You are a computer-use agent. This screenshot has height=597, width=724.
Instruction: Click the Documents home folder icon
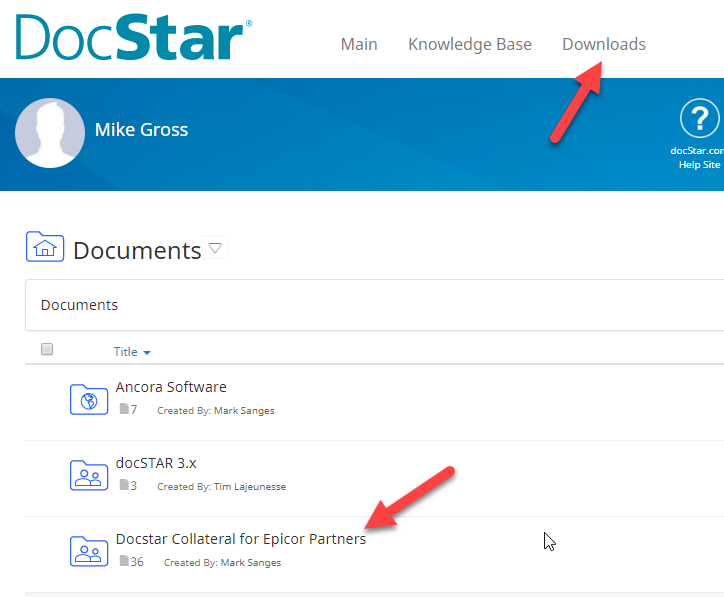point(45,247)
